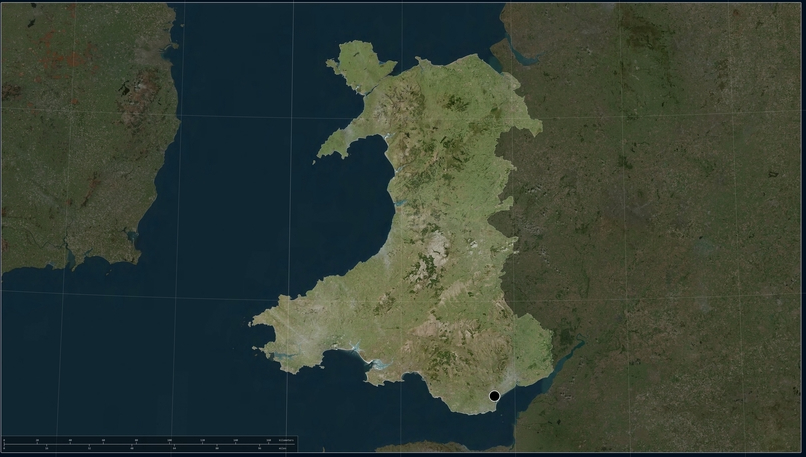
Task: Click the black dot marker in south Wales
Action: [494, 396]
